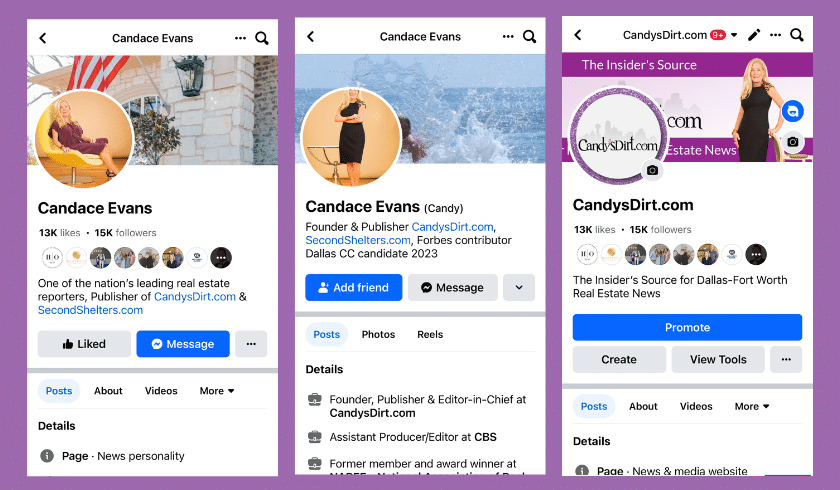Click the search icon on CandysDirt.com page header

point(796,35)
